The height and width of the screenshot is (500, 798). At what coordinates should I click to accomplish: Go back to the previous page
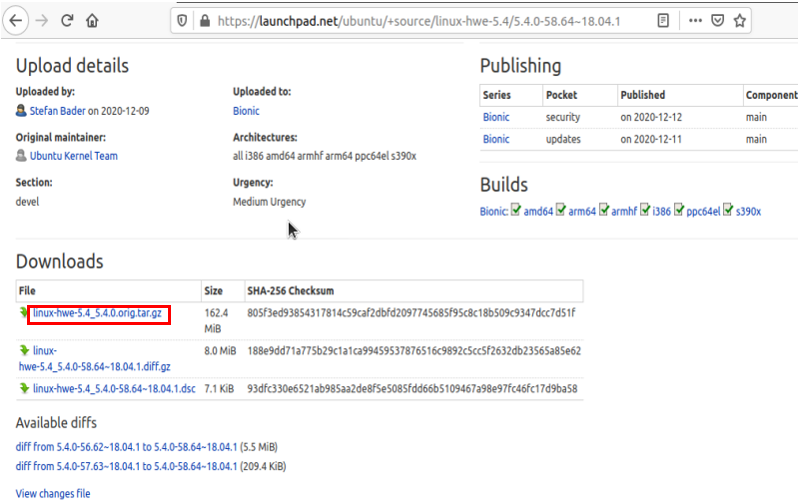click(15, 21)
